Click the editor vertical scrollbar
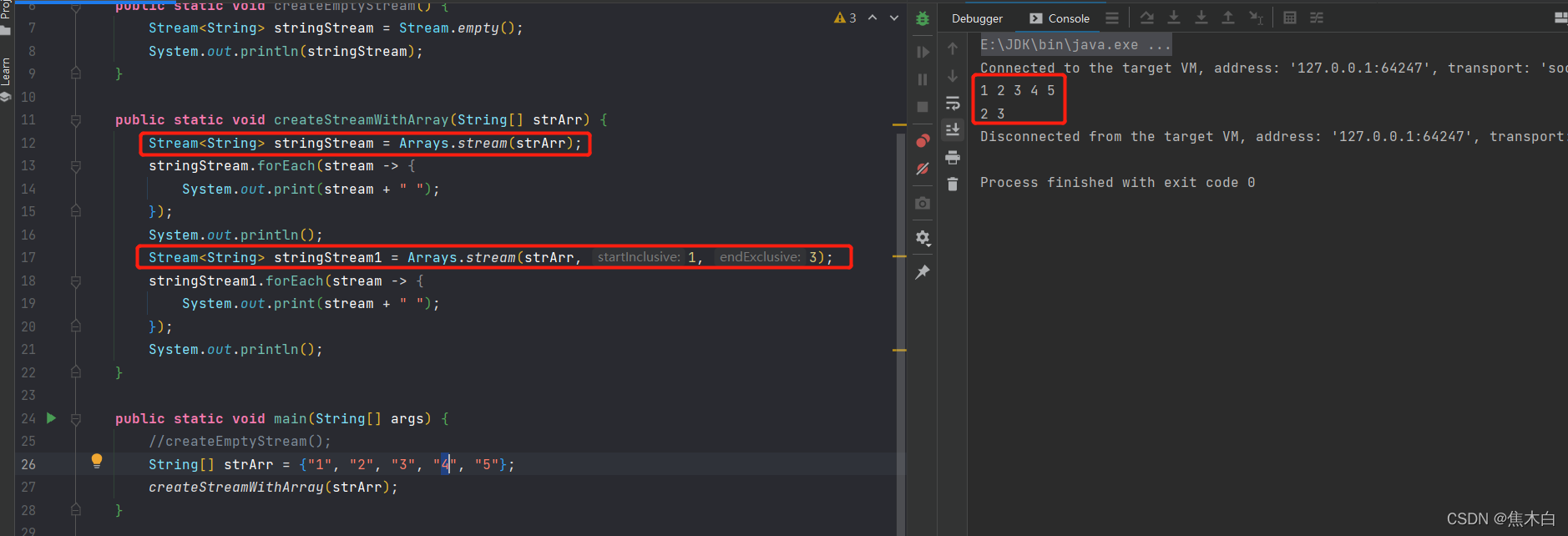This screenshot has width=1568, height=536. coord(900,334)
